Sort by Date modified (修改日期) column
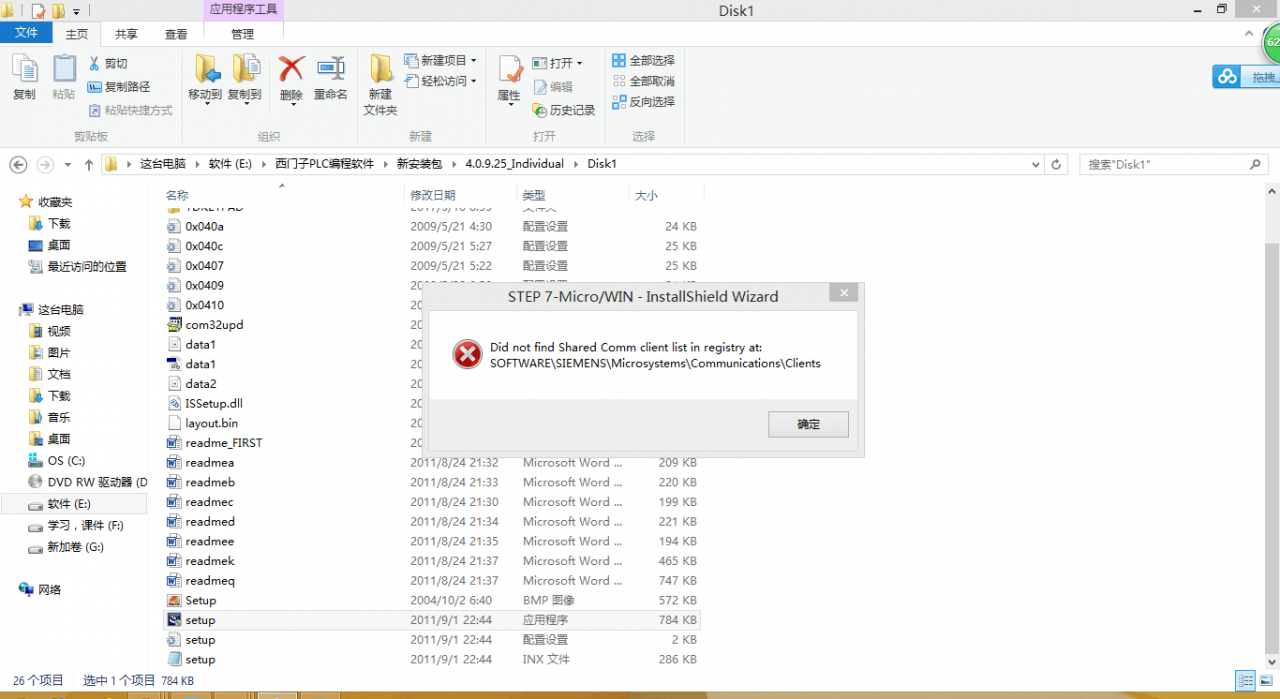Screen dimensions: 1280x699 click(x=433, y=195)
